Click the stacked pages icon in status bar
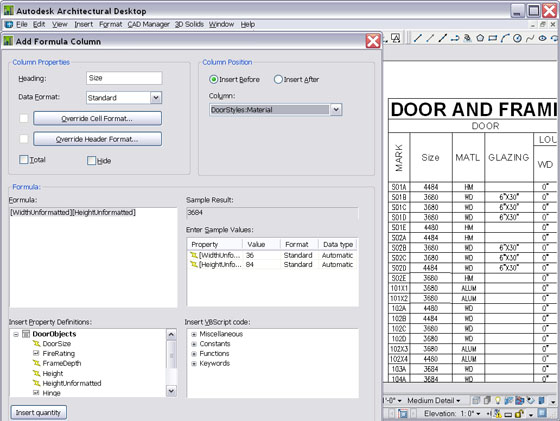 pyautogui.click(x=487, y=400)
